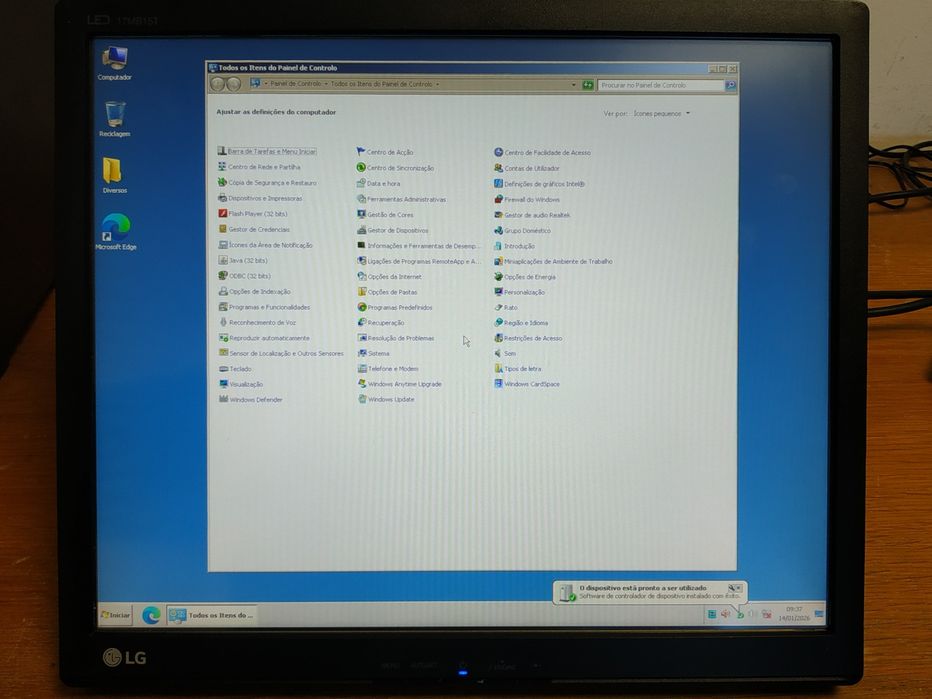This screenshot has height=699, width=932.
Task: Click the search magnifier button
Action: coord(731,86)
